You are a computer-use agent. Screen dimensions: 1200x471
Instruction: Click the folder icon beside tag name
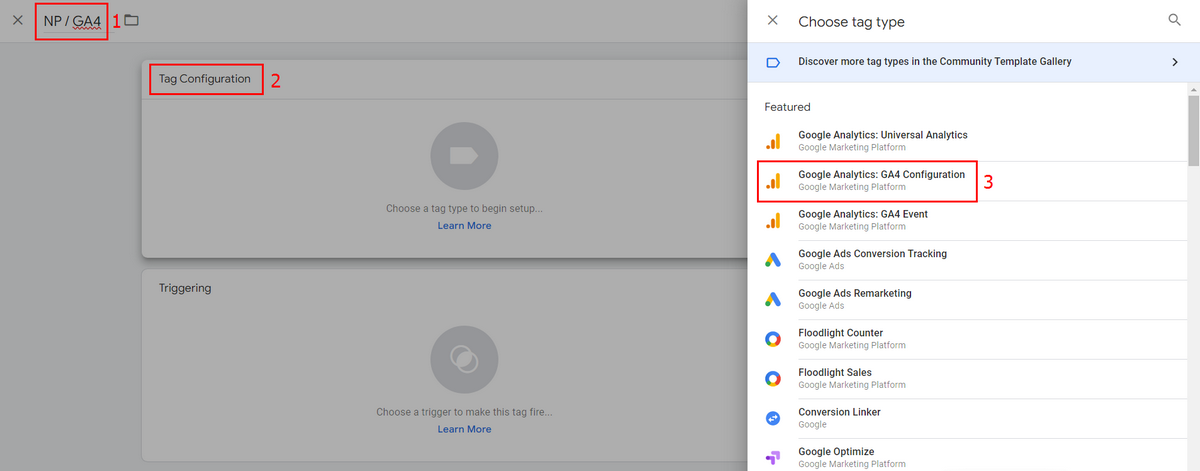point(132,20)
